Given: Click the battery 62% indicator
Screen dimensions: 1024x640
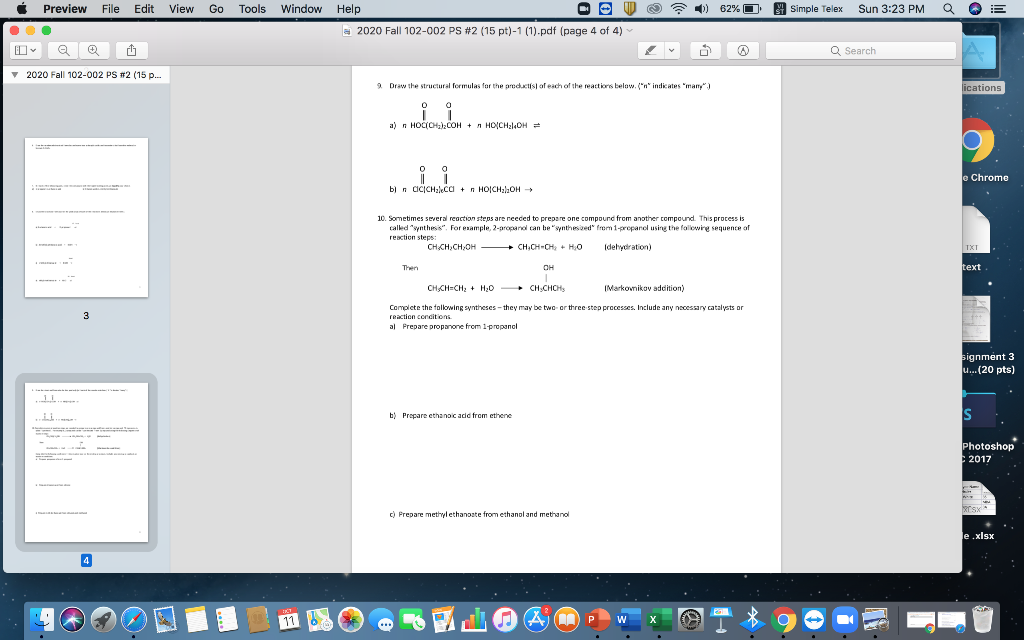Looking at the screenshot, I should [741, 8].
